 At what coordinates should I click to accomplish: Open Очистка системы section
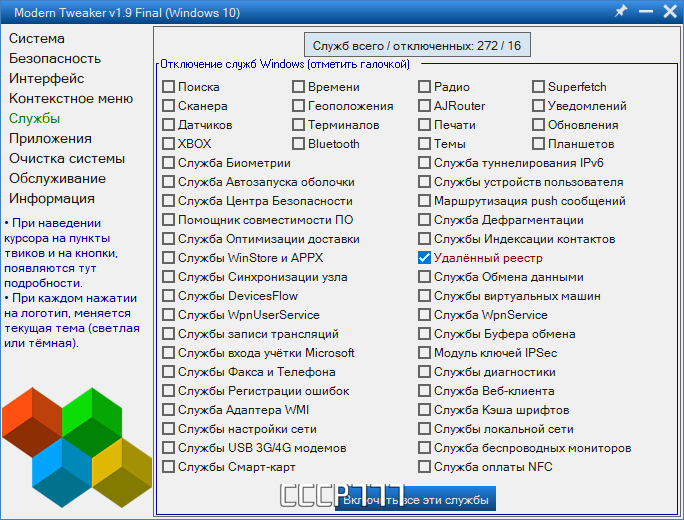point(67,159)
